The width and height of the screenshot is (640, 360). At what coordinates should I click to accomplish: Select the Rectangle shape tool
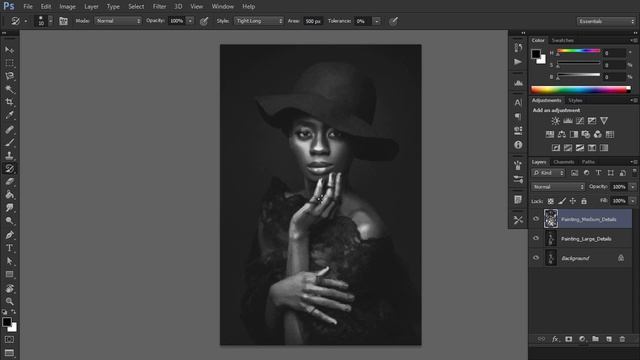(x=9, y=274)
